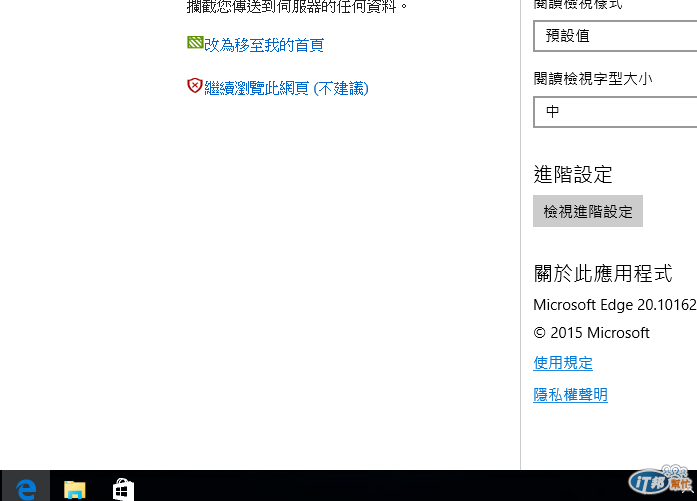697x501 pixels.
Task: Open the 使用規定 link
Action: (x=563, y=363)
